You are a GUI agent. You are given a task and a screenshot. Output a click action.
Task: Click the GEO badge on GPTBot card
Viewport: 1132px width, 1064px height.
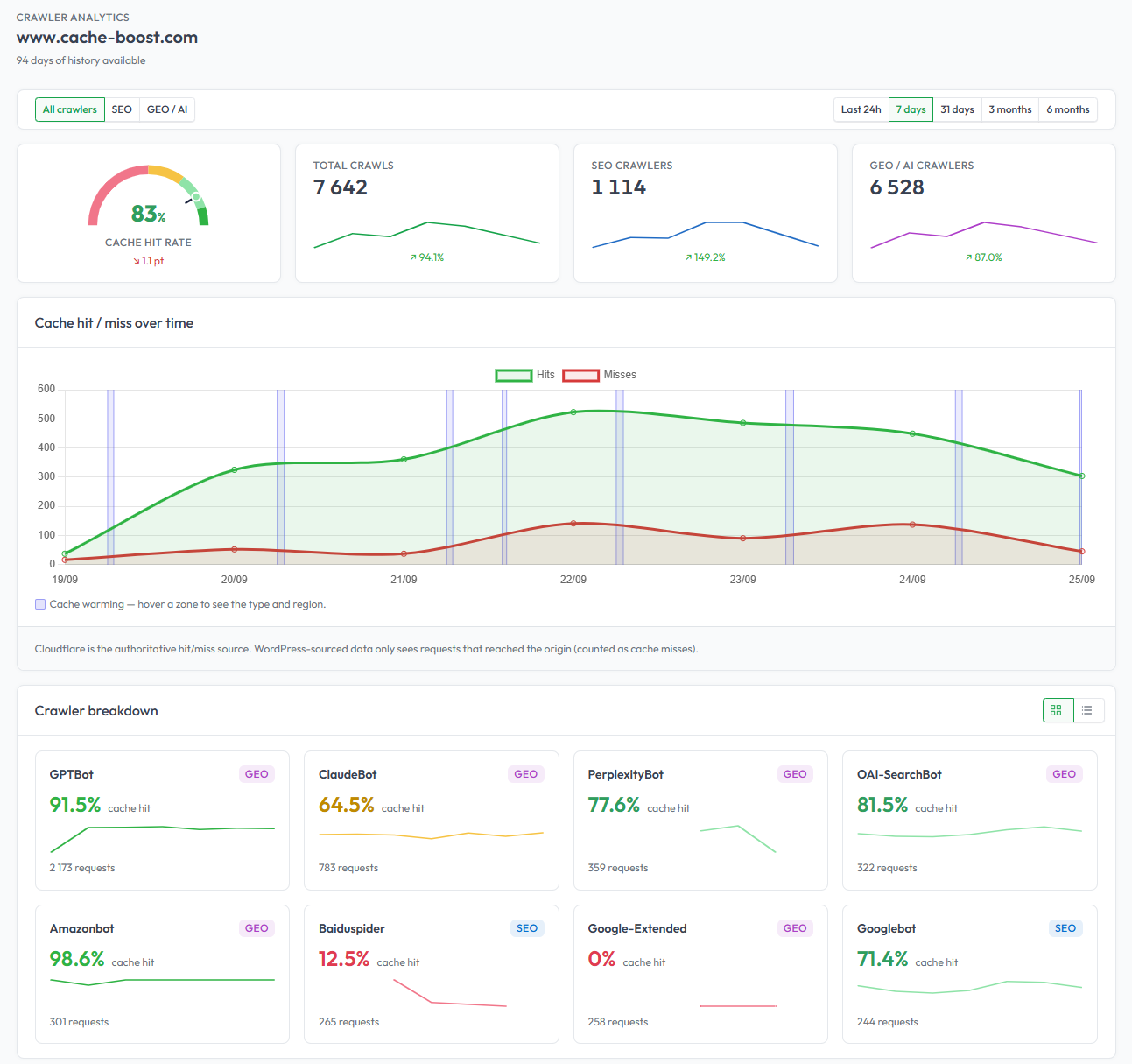[x=257, y=774]
